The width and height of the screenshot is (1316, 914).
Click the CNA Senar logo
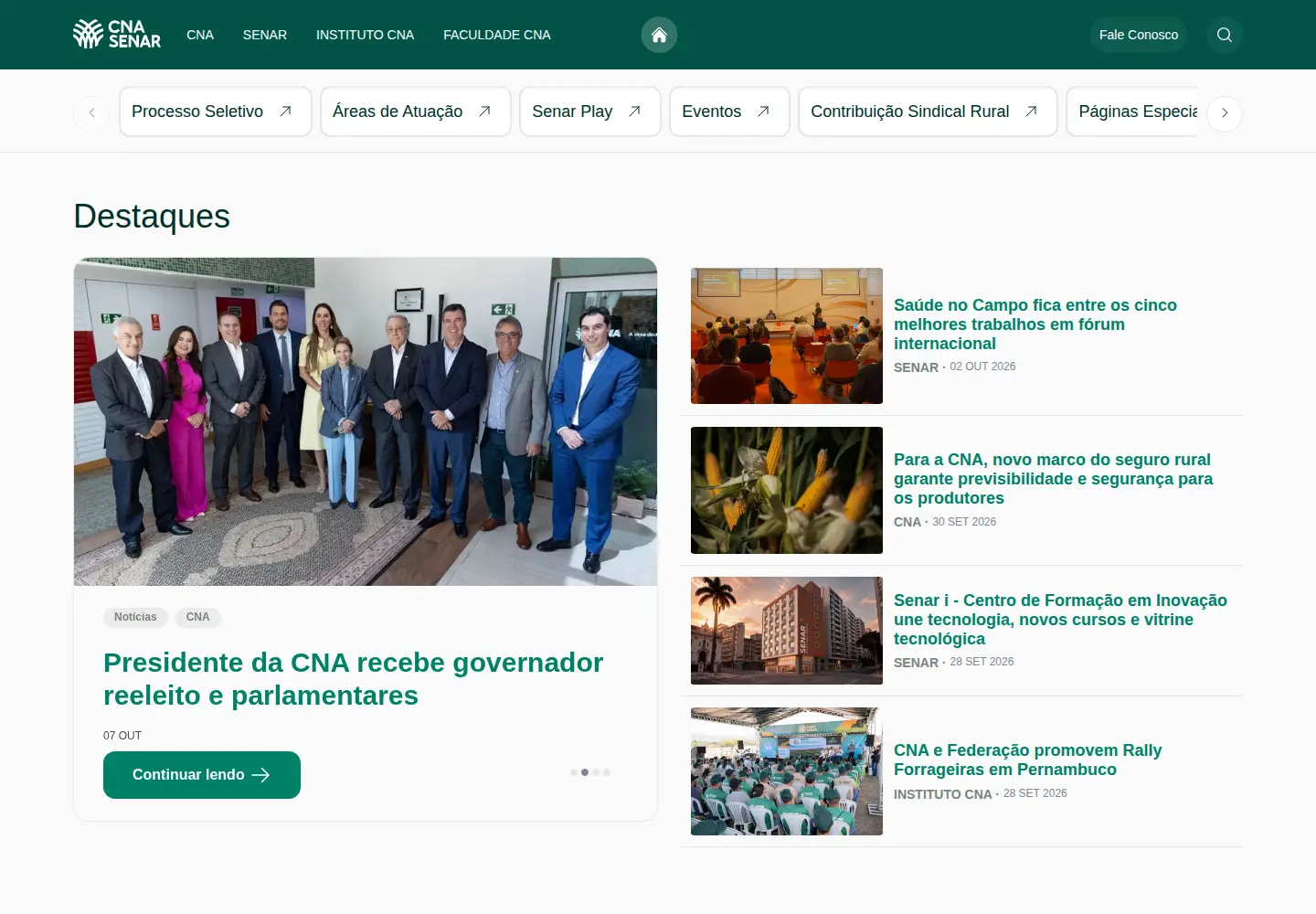[117, 34]
